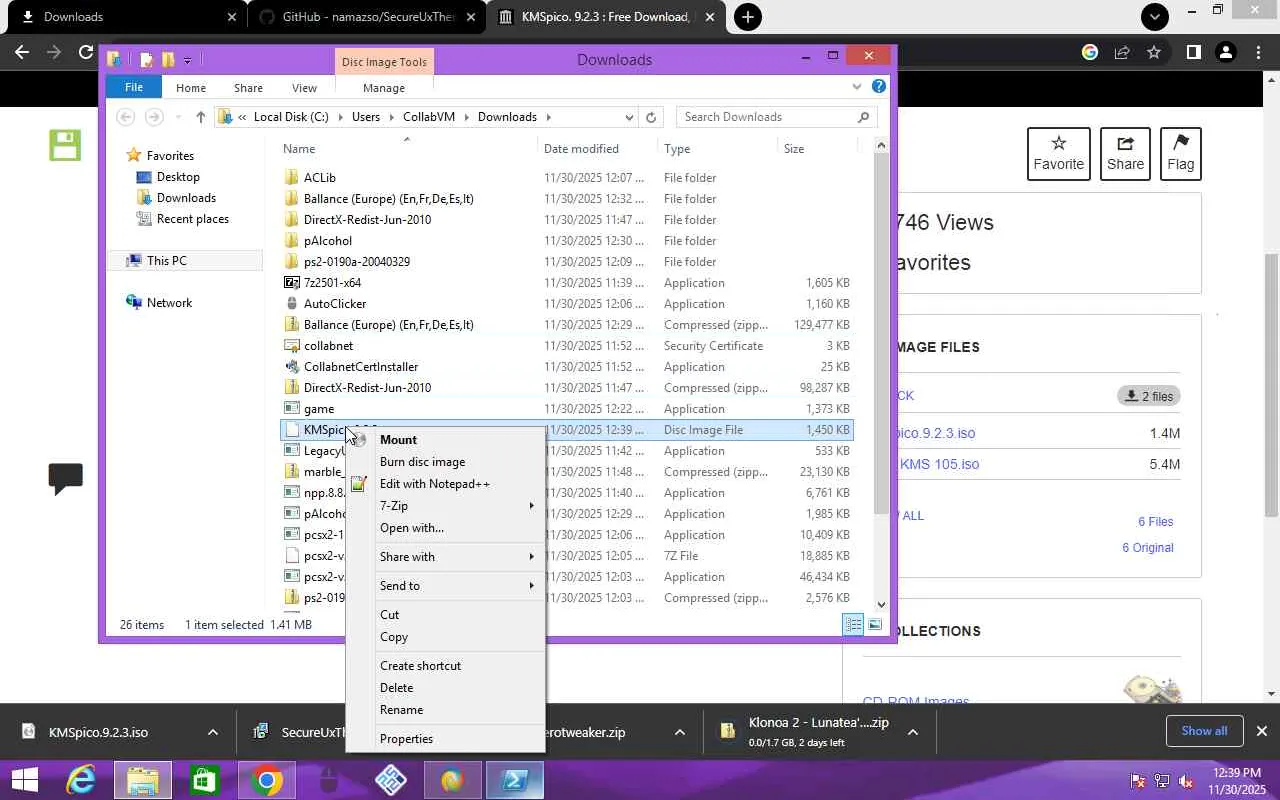Screen dimensions: 1280x800
Task: Select Burn disc image
Action: click(445, 462)
